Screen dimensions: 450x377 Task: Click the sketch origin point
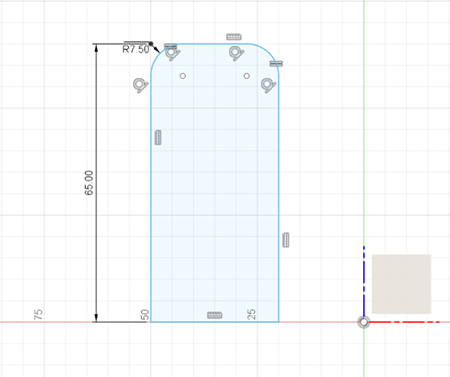(x=364, y=322)
